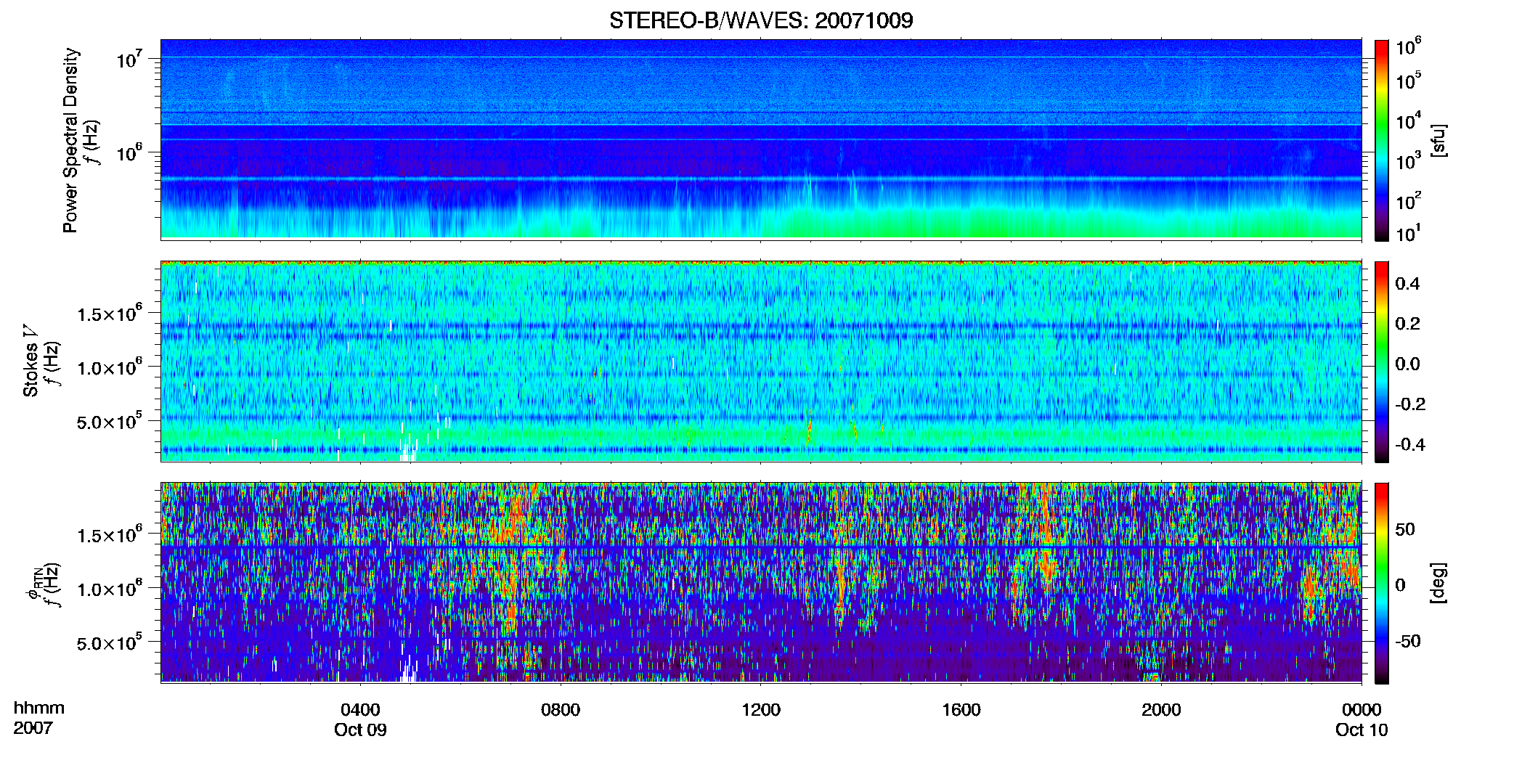Select the "Power Spectral Density" axis label
The width and height of the screenshot is (1522, 784).
70,140
